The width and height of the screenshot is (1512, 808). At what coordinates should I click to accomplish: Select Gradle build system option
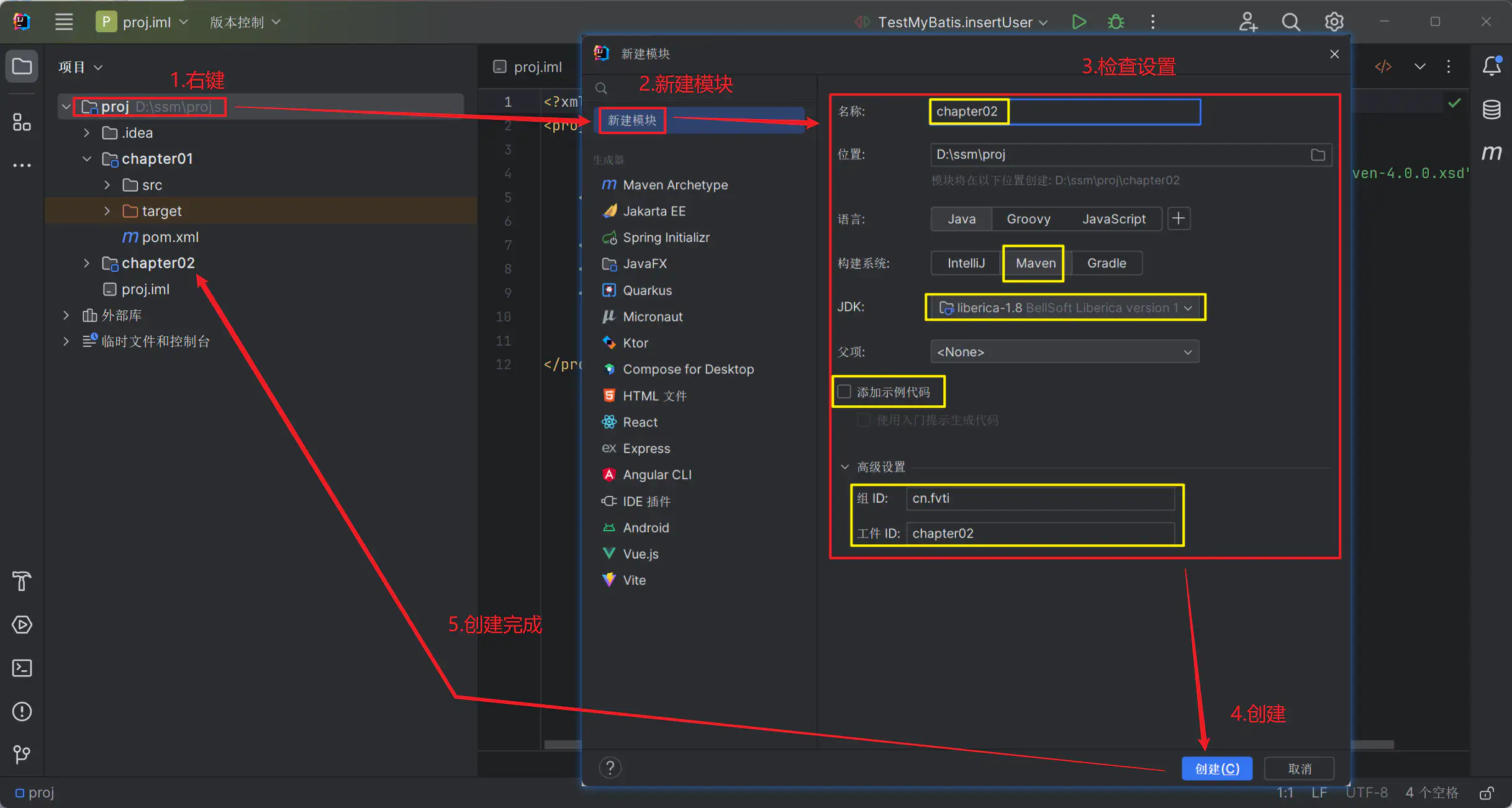click(x=1107, y=262)
